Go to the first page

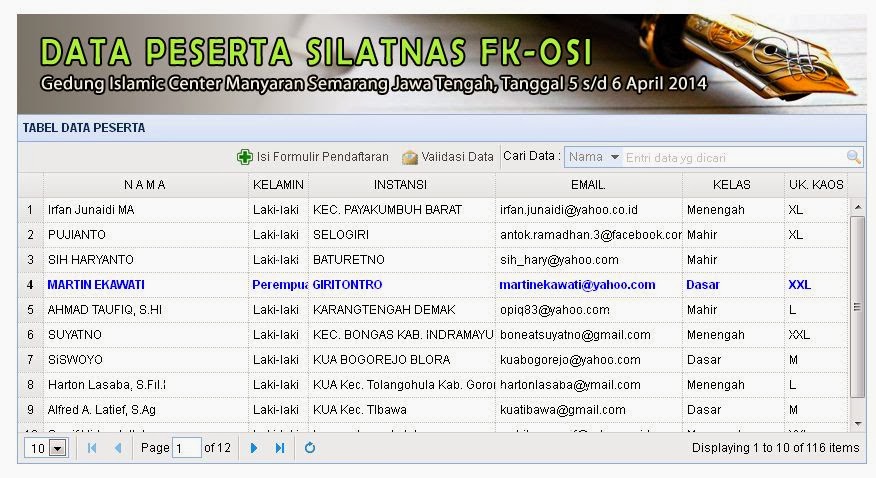pos(92,448)
